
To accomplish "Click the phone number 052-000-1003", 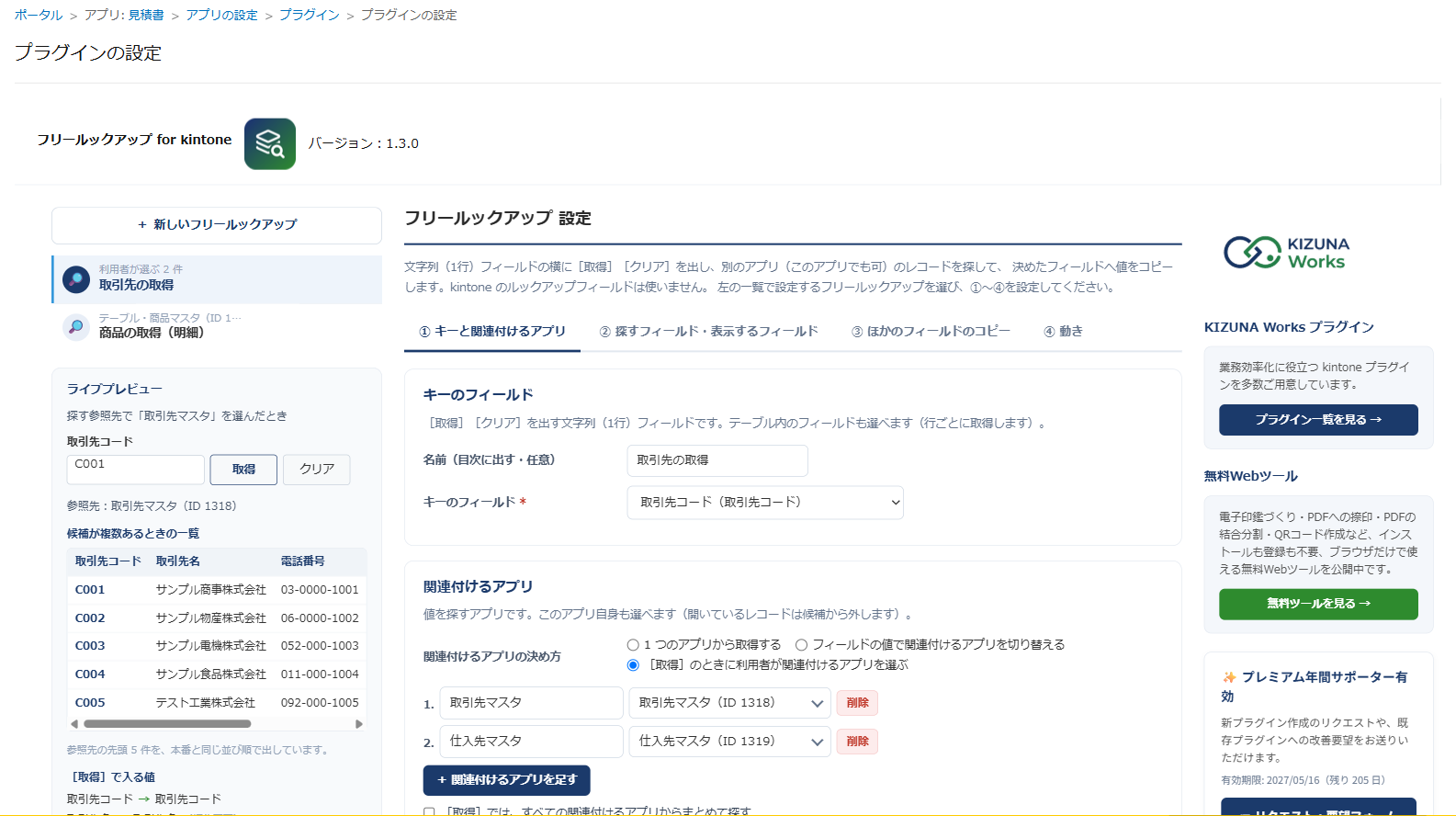I will [320, 646].
